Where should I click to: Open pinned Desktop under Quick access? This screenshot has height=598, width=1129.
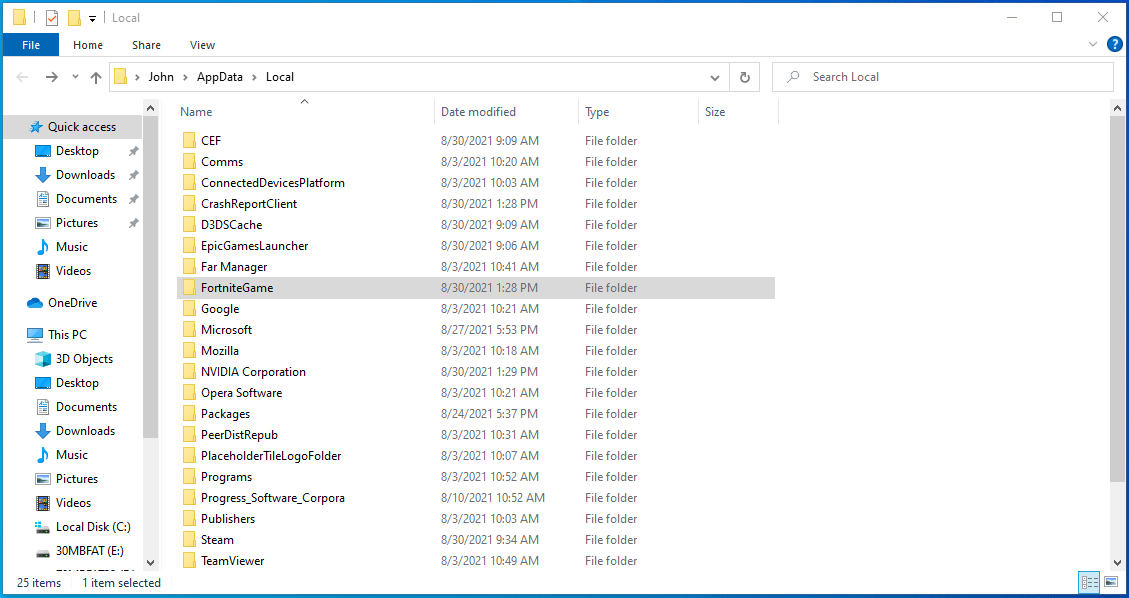click(x=77, y=150)
